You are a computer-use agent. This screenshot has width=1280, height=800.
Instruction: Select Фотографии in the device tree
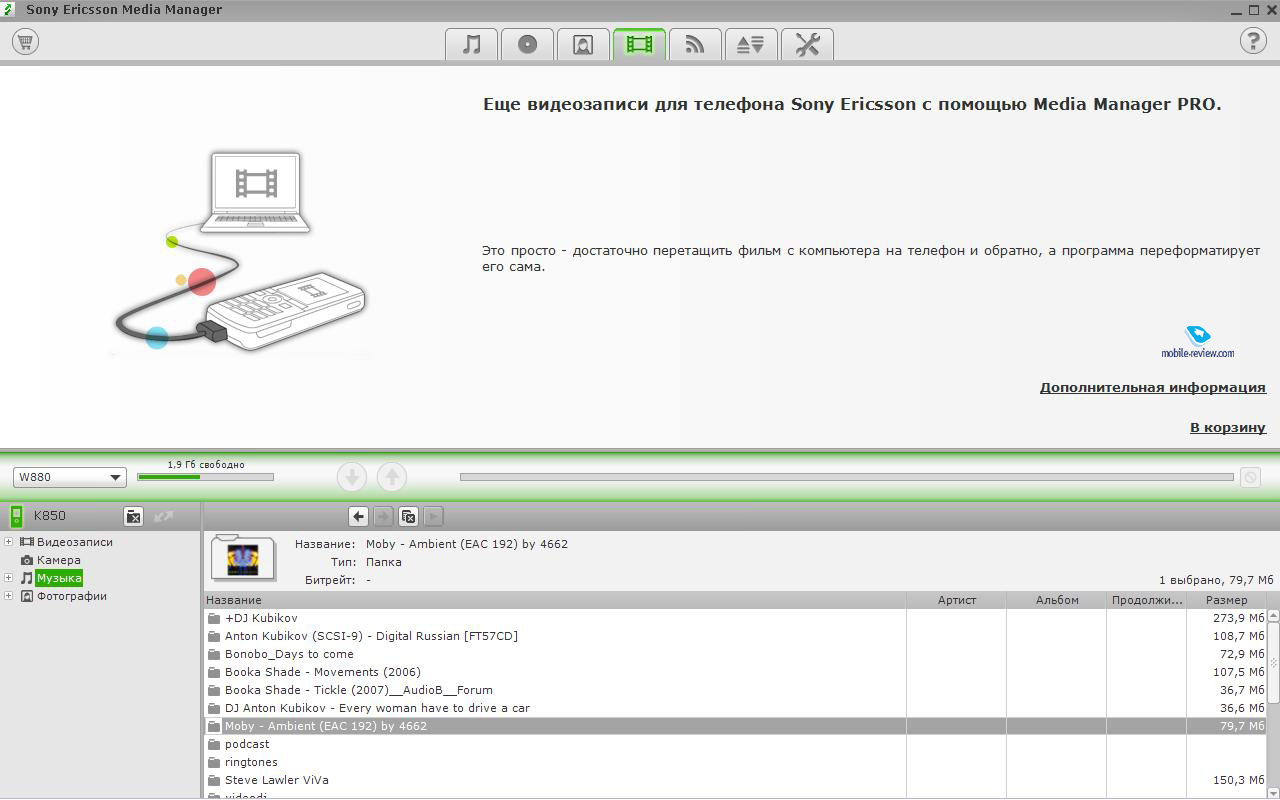pyautogui.click(x=72, y=596)
